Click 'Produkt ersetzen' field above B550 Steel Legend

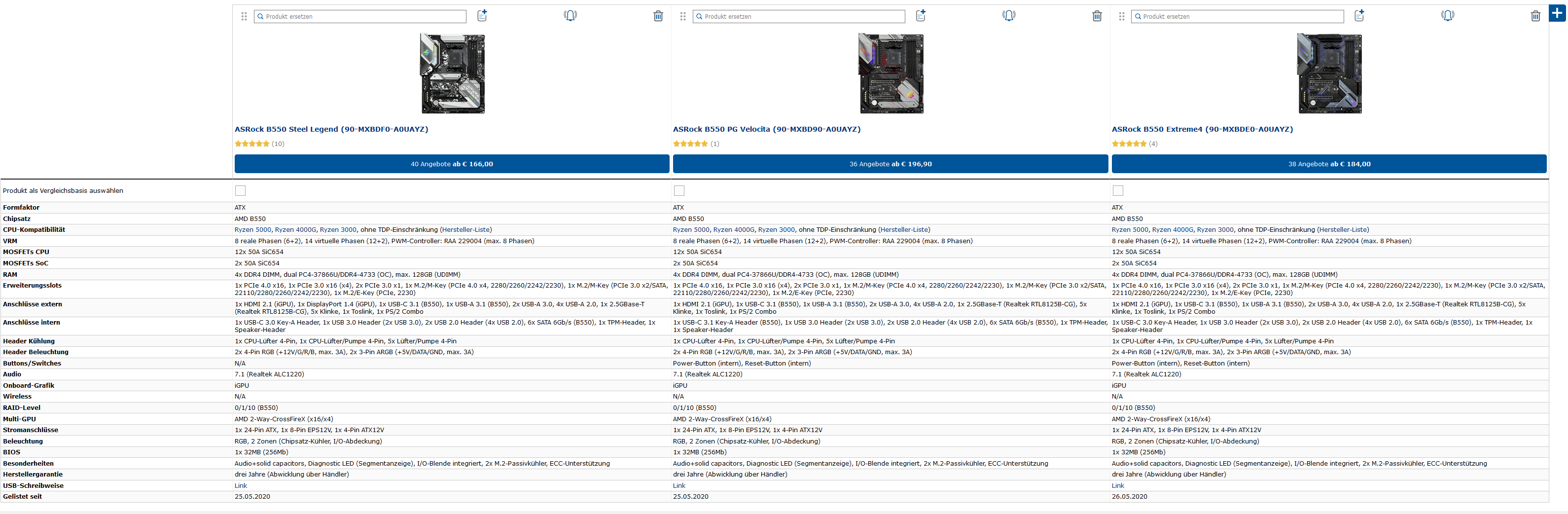point(360,16)
